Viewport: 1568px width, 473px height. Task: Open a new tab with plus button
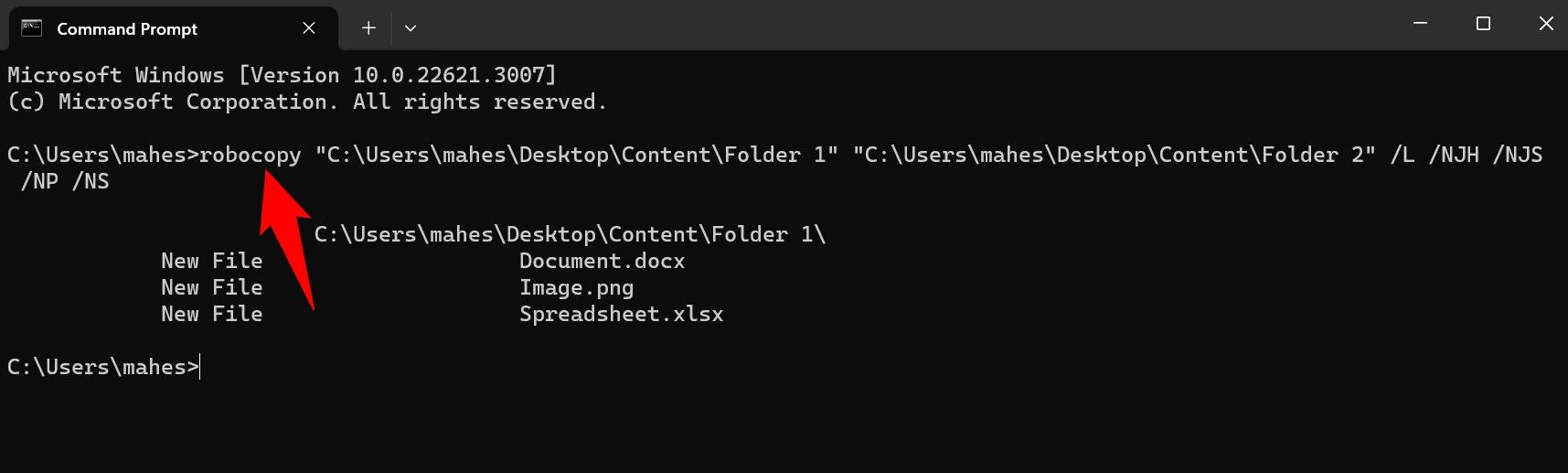click(x=368, y=28)
